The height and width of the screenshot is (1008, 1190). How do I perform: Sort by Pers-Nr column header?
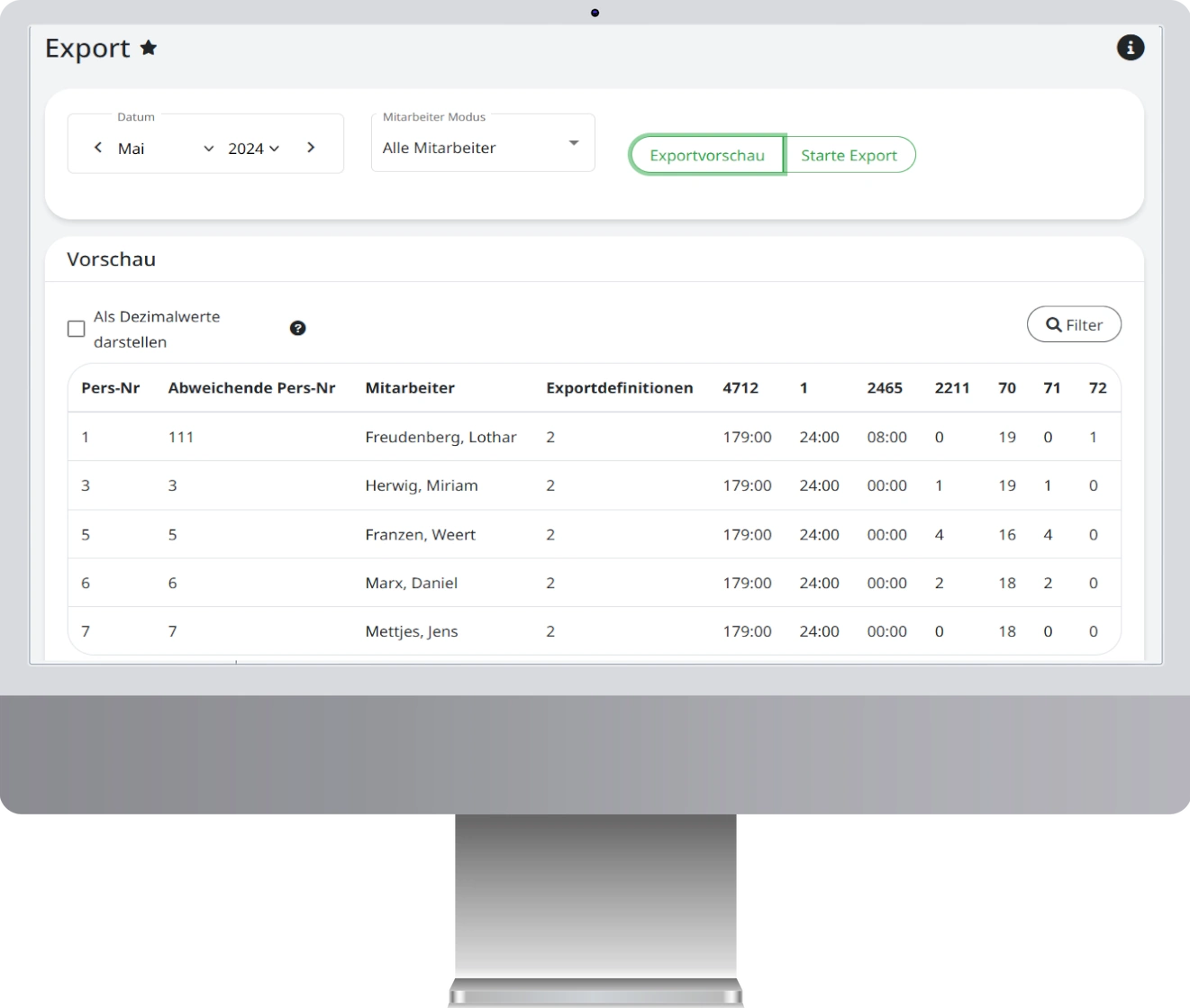(110, 388)
